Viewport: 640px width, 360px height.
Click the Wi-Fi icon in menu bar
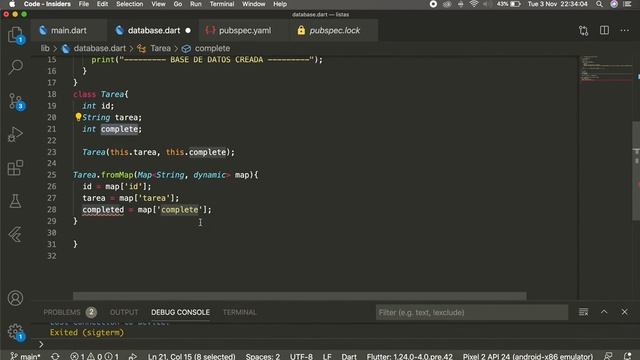pos(473,4)
